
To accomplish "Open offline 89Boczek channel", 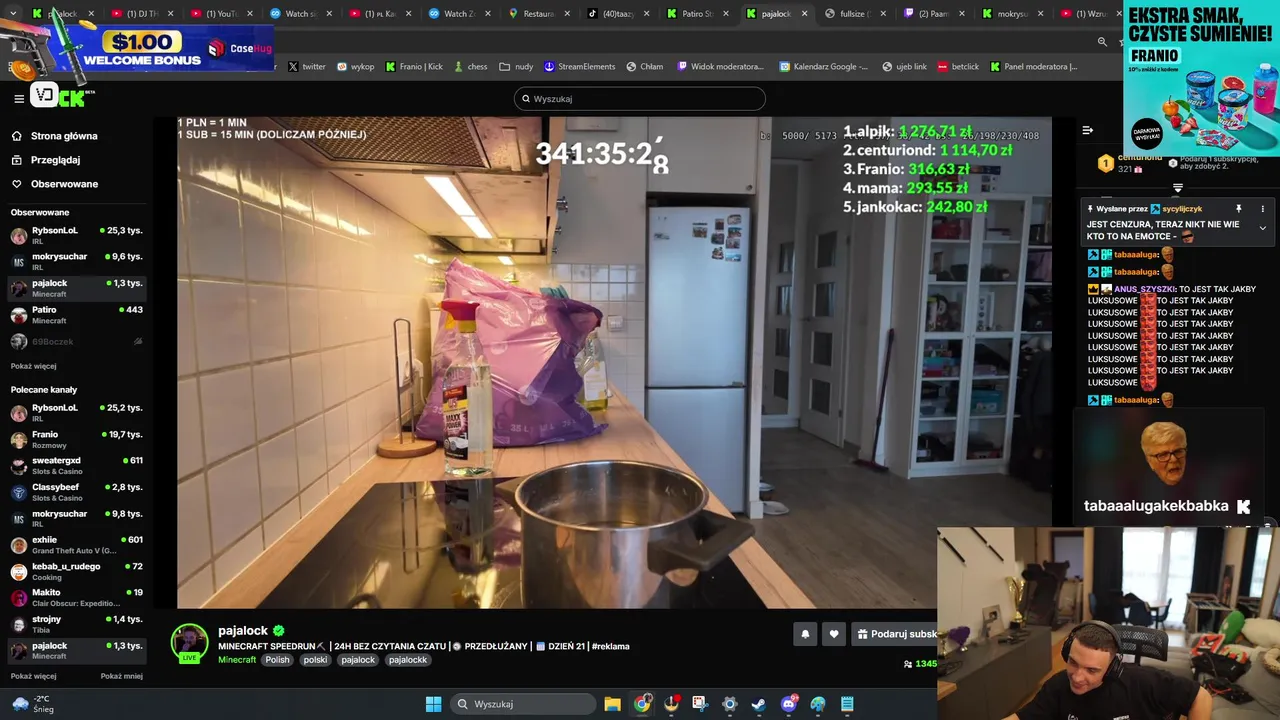I will (x=76, y=342).
